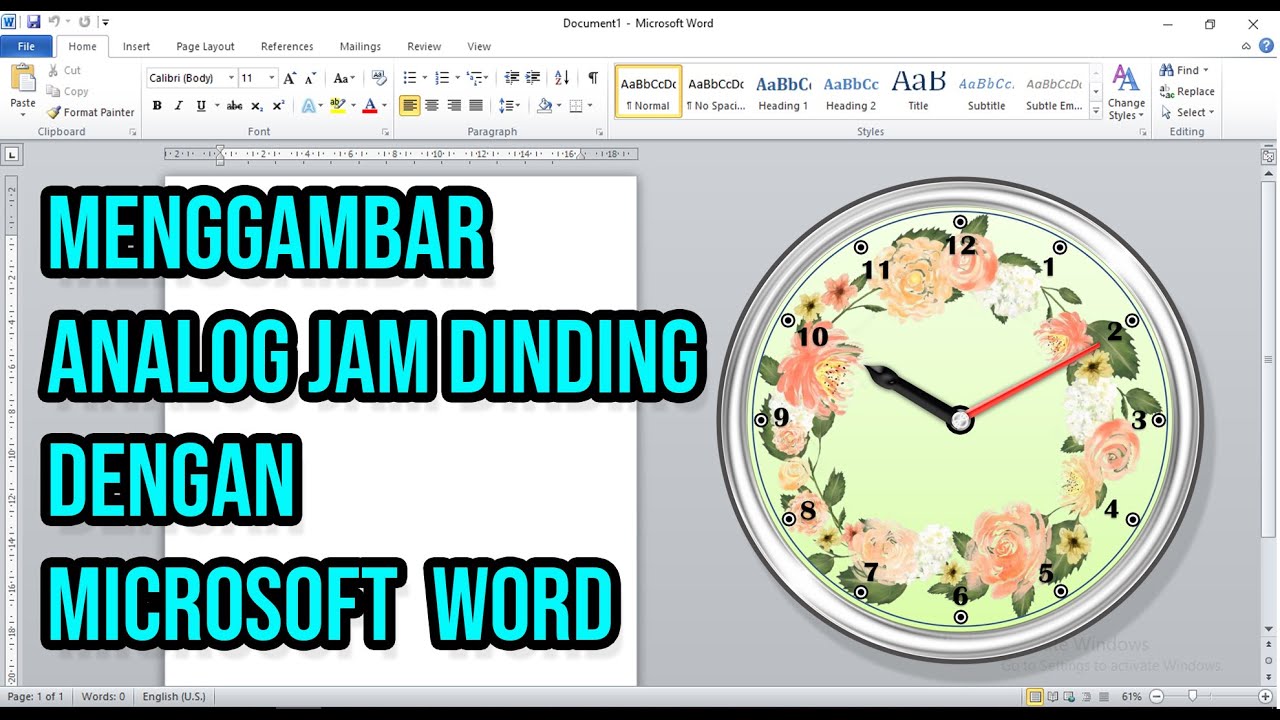
Task: Click the English (U.S.) language indicator
Action: click(174, 696)
